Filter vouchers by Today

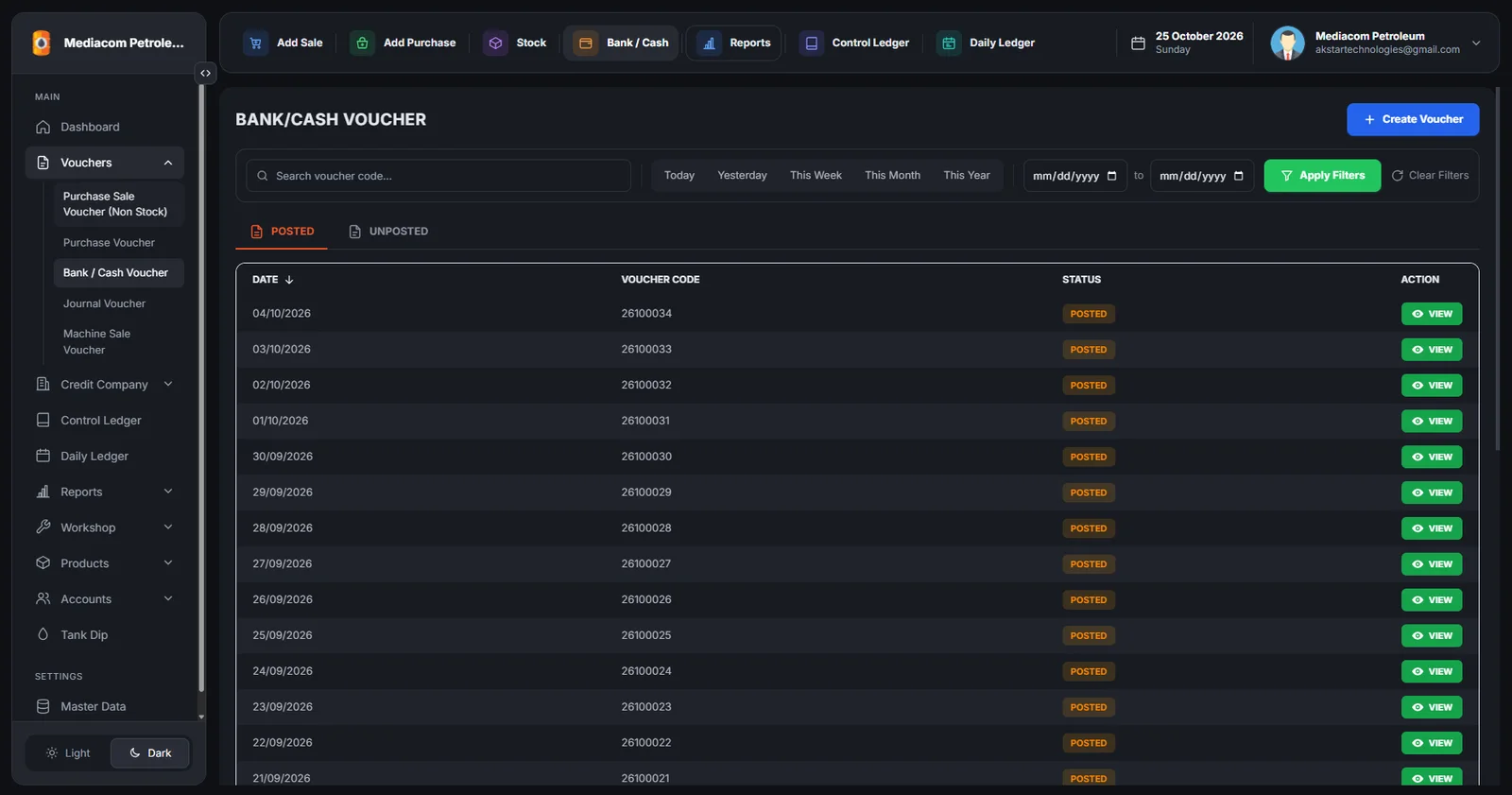679,176
